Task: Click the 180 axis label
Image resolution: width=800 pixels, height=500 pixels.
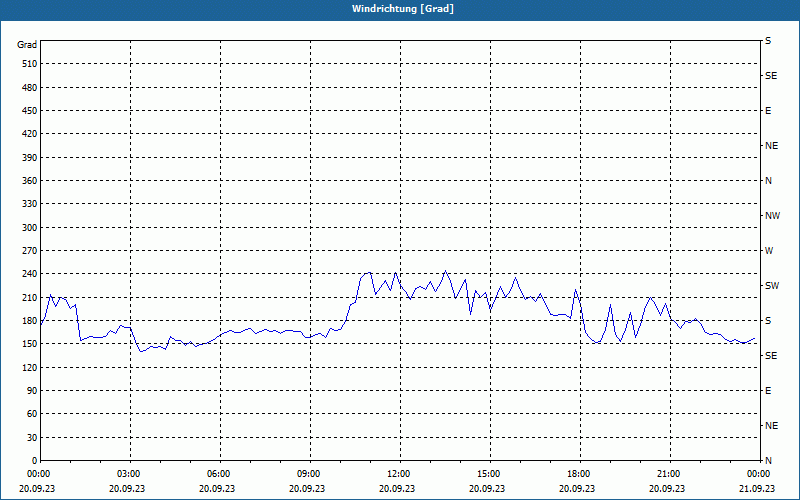Action: click(30, 321)
